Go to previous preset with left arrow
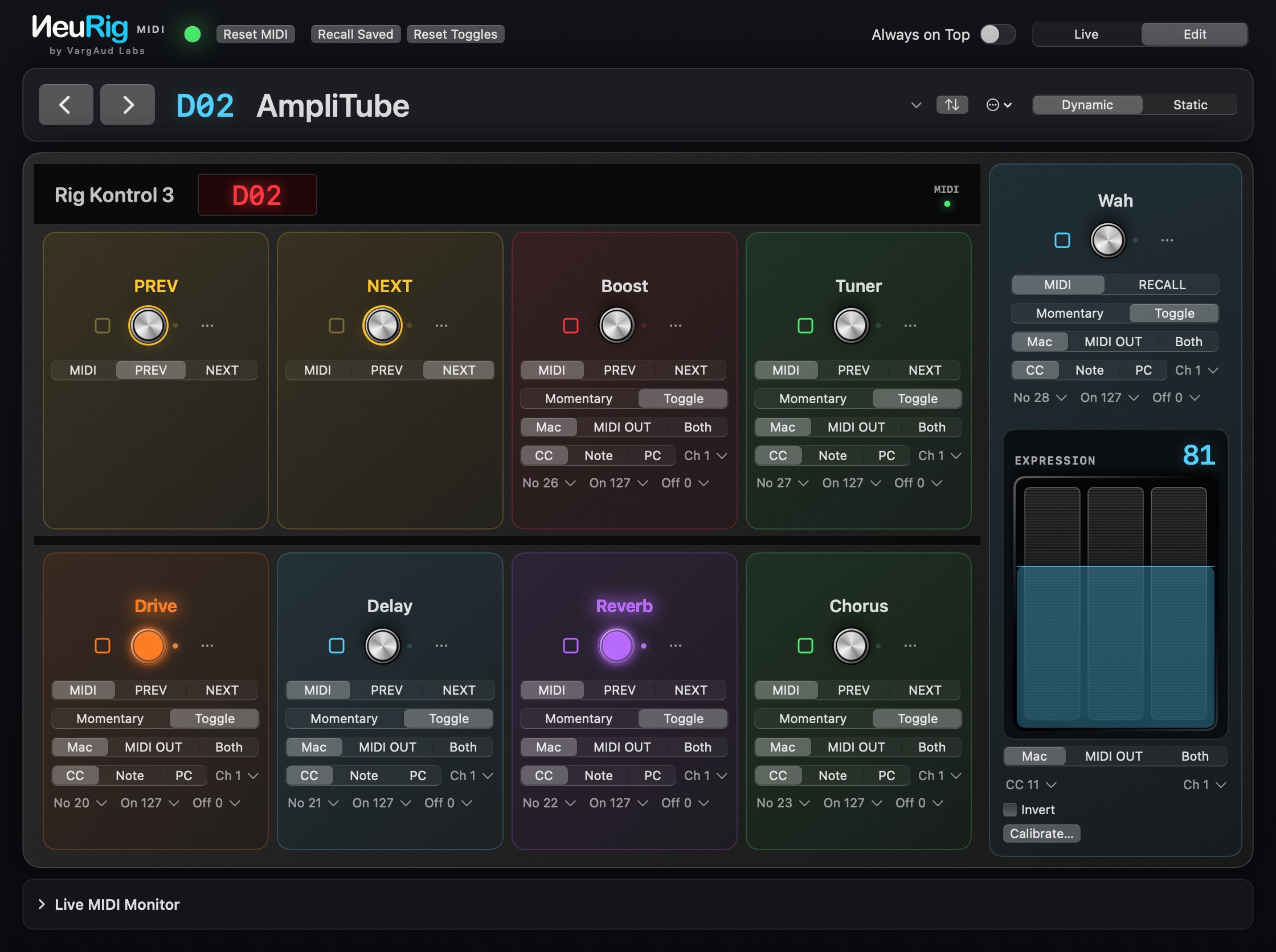This screenshot has height=952, width=1276. [66, 105]
